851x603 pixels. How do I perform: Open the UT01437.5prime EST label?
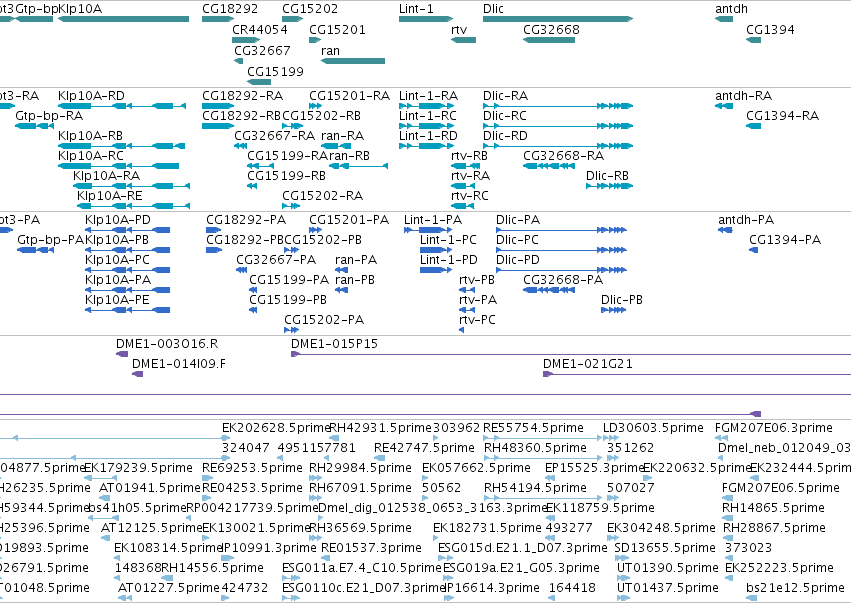tap(668, 588)
